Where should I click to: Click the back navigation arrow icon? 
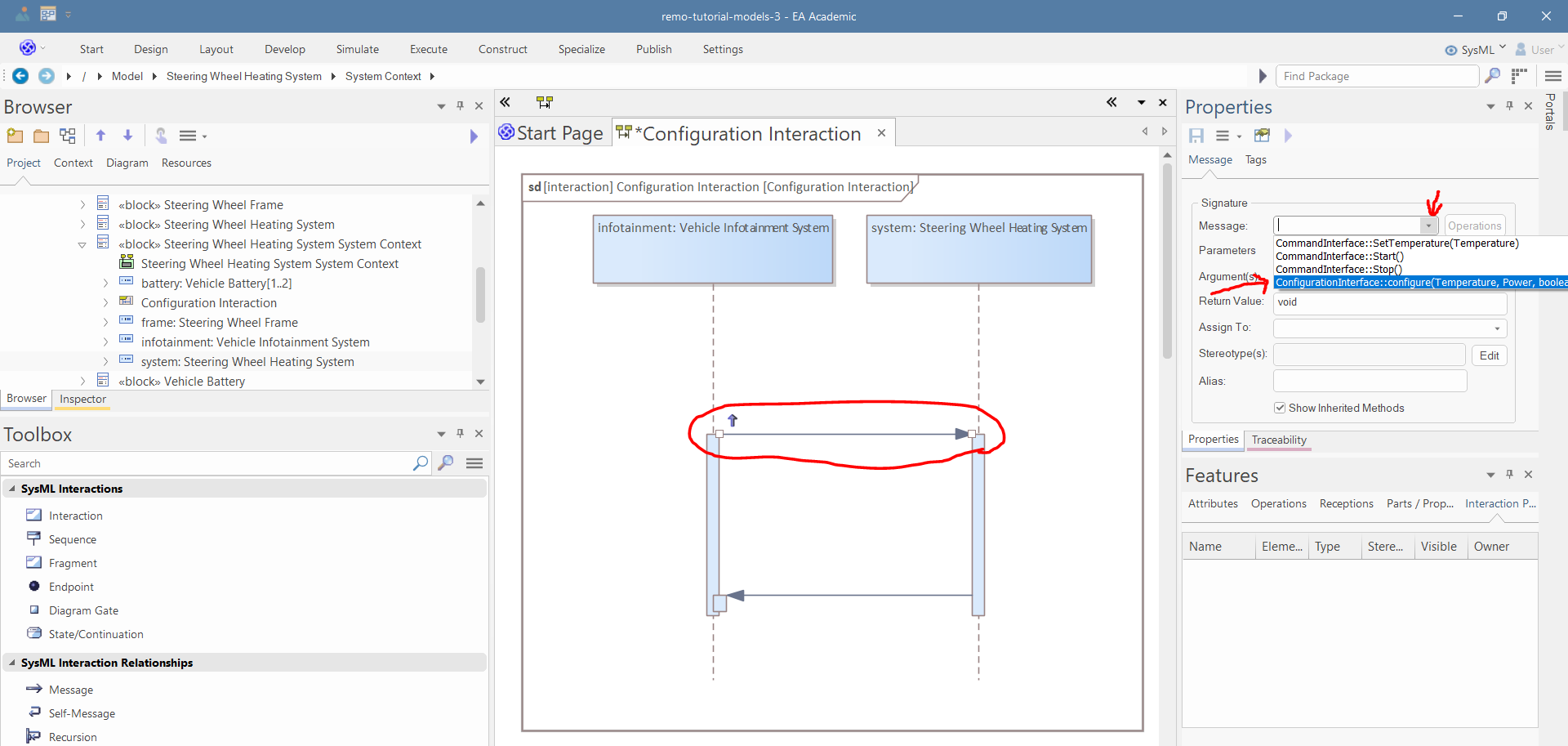(20, 76)
